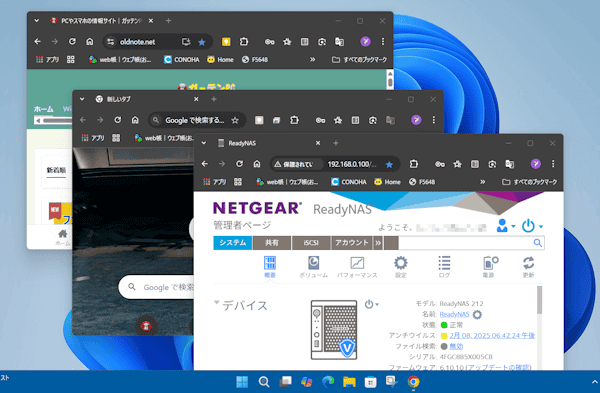
Task: Go back in oldnote.net browser window
Action: [38, 41]
